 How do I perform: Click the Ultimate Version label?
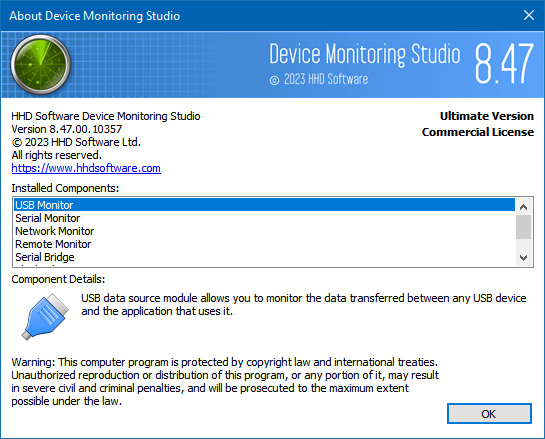pyautogui.click(x=487, y=116)
